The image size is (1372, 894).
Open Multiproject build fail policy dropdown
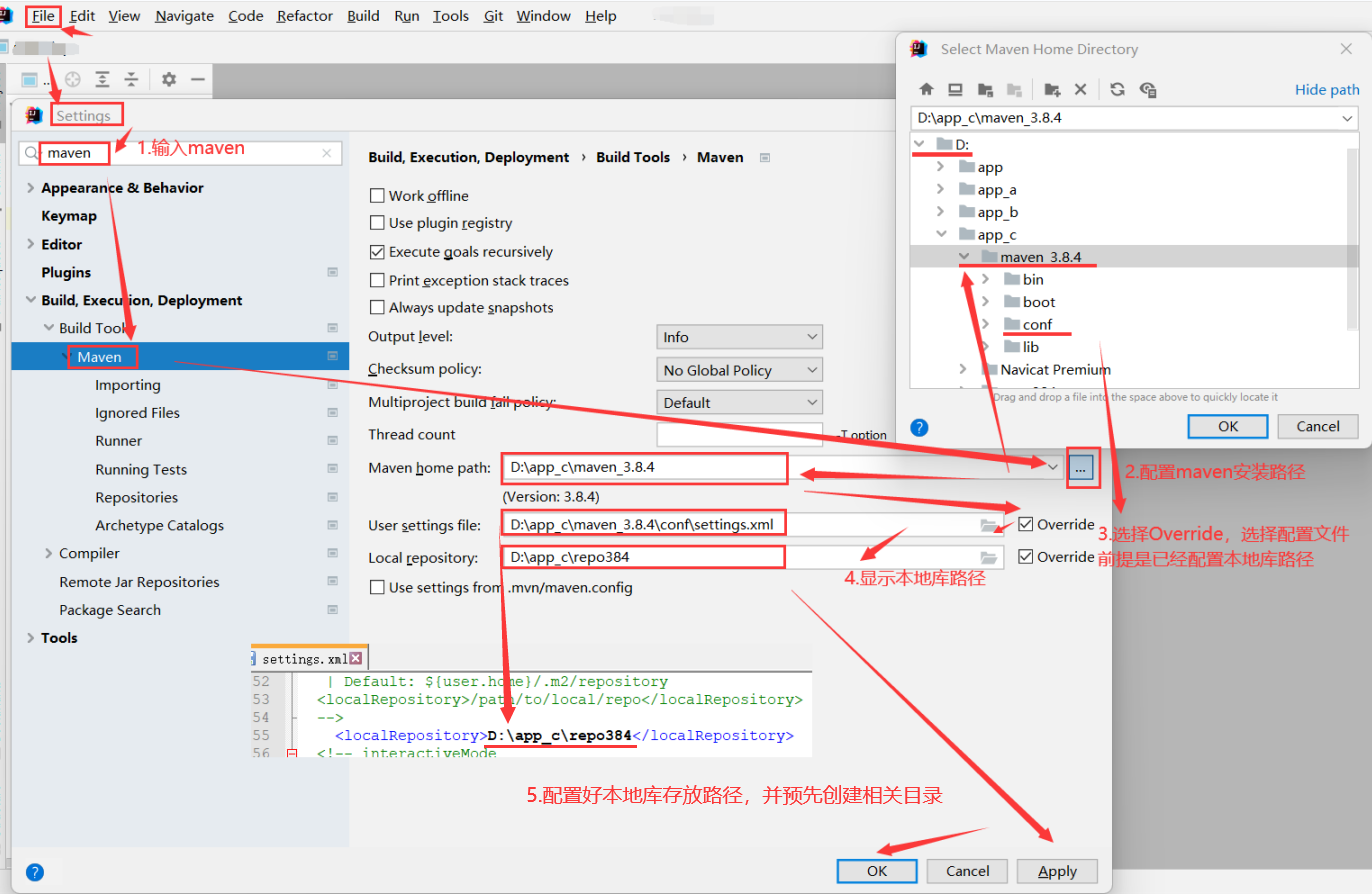click(x=739, y=402)
